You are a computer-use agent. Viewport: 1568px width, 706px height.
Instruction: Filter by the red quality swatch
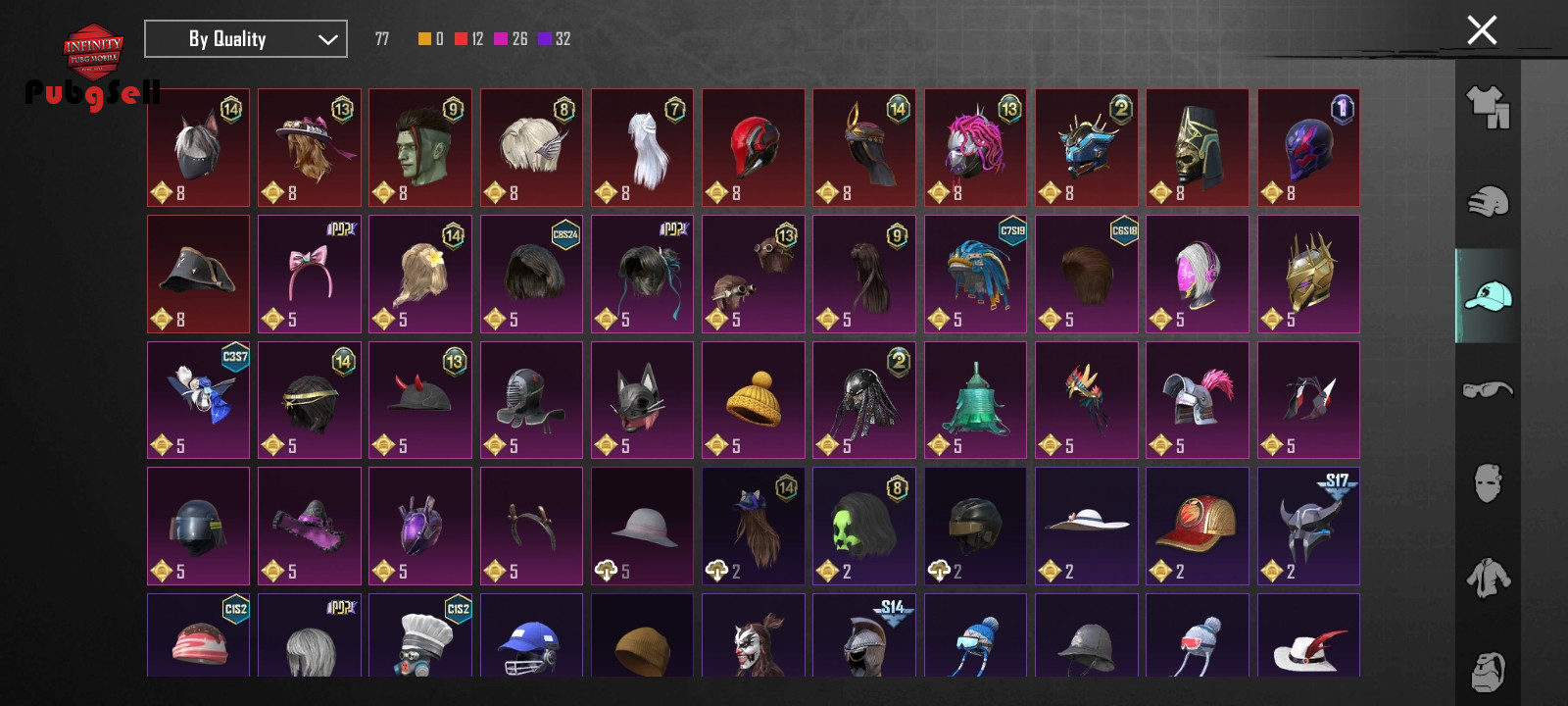tap(461, 39)
